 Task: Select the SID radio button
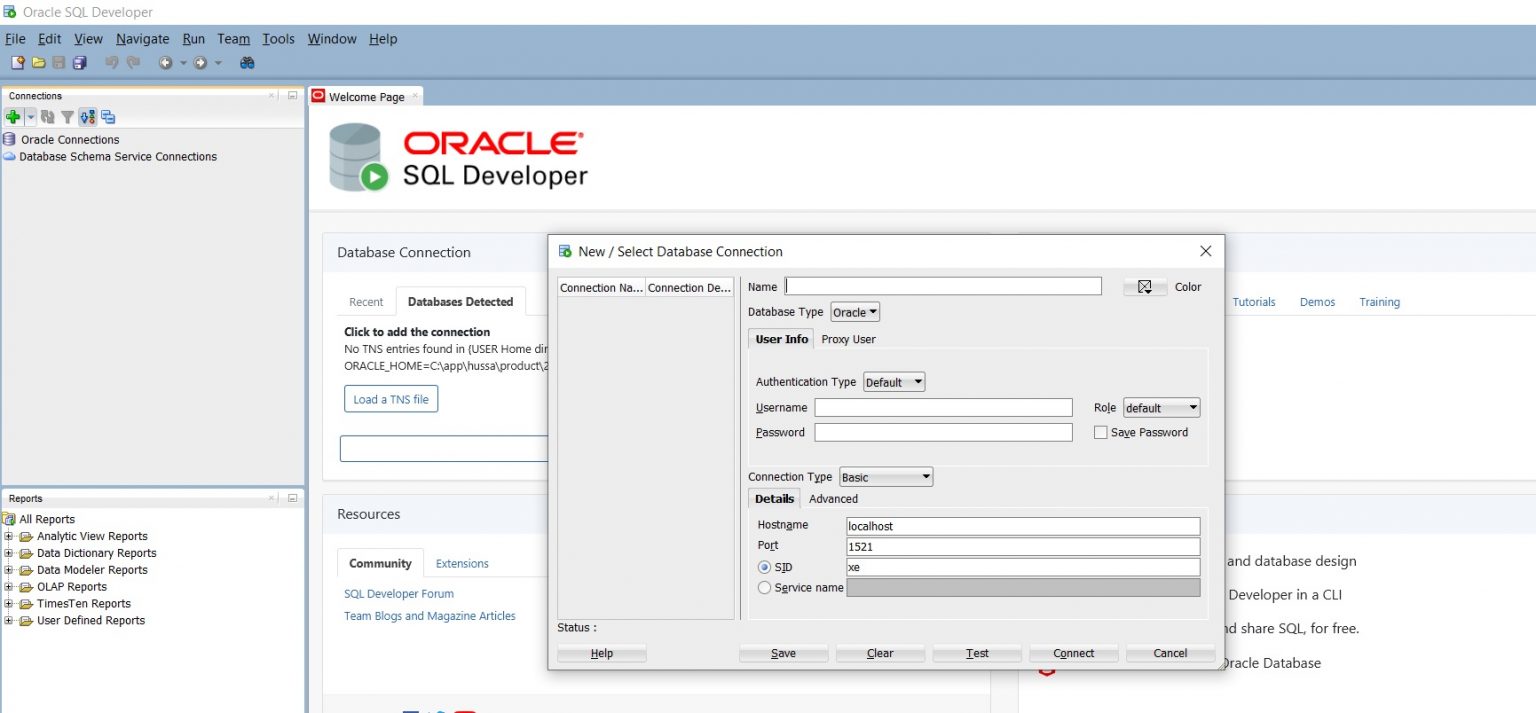[765, 567]
